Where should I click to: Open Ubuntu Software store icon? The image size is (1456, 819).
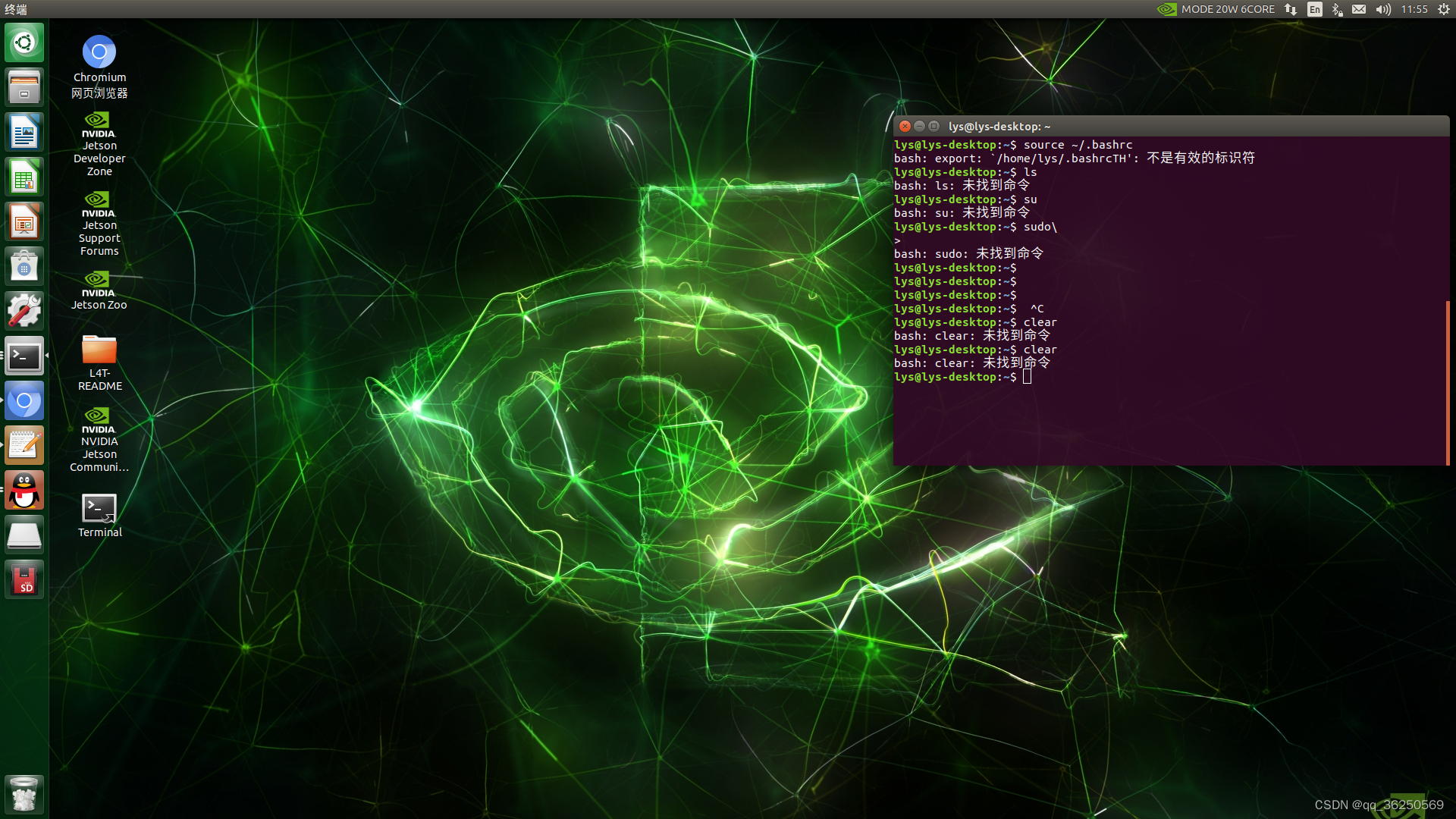[x=24, y=266]
